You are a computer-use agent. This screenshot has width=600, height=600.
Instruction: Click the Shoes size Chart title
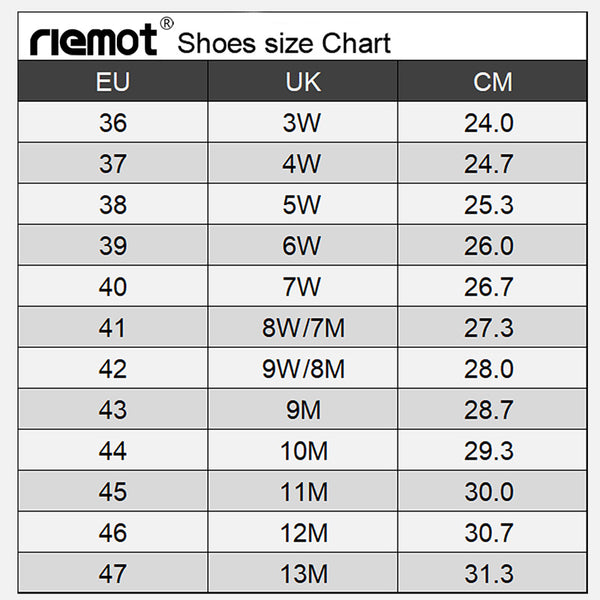tap(284, 43)
